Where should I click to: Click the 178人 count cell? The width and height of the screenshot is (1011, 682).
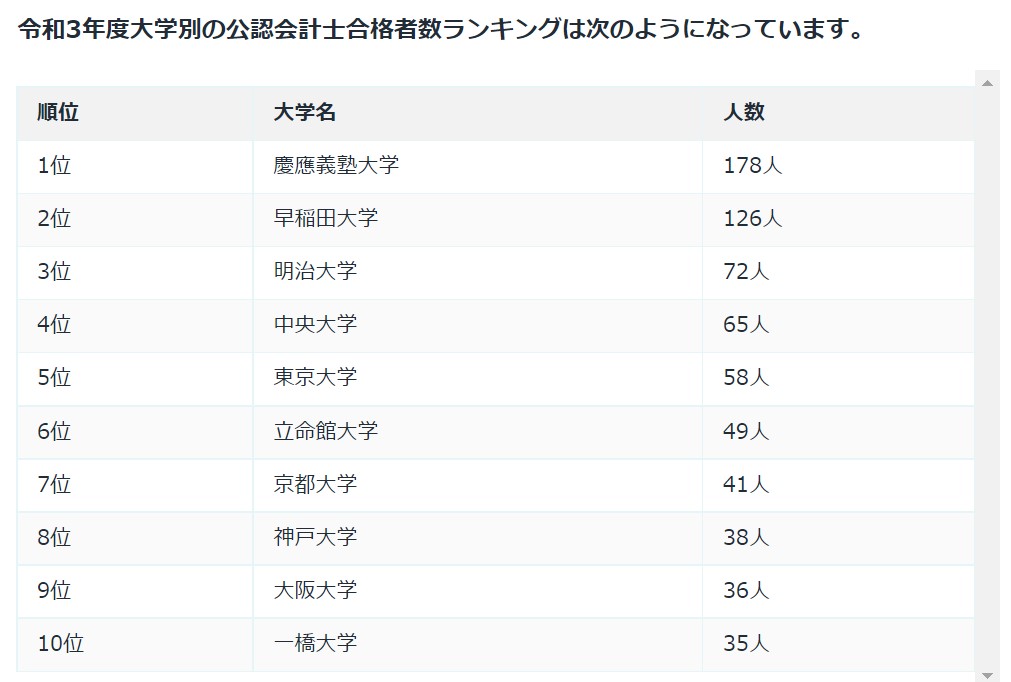(x=838, y=166)
